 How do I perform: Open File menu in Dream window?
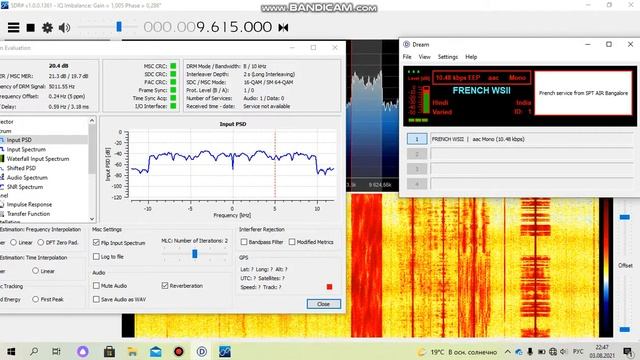click(x=407, y=57)
